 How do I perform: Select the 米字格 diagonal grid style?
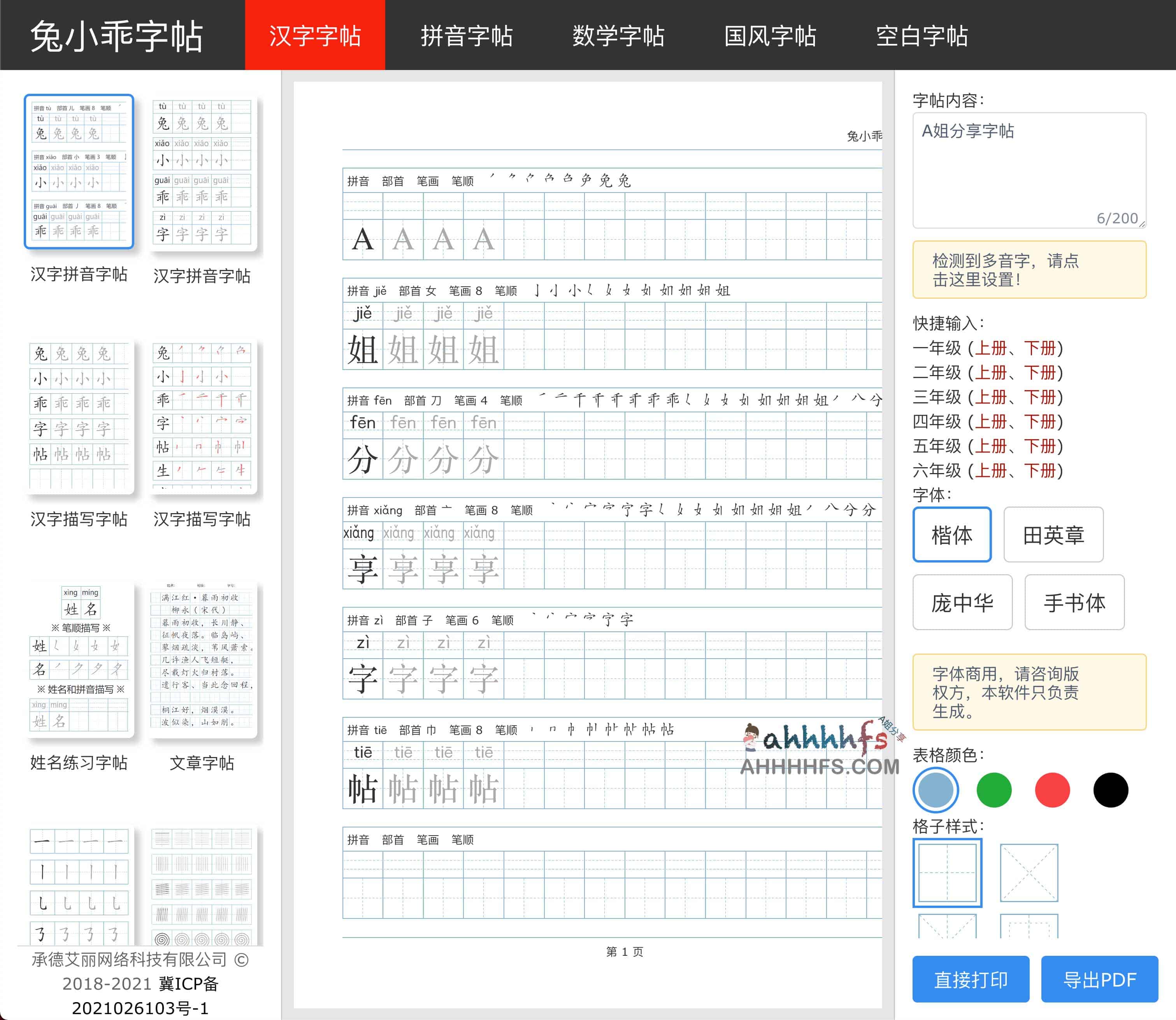[1029, 873]
